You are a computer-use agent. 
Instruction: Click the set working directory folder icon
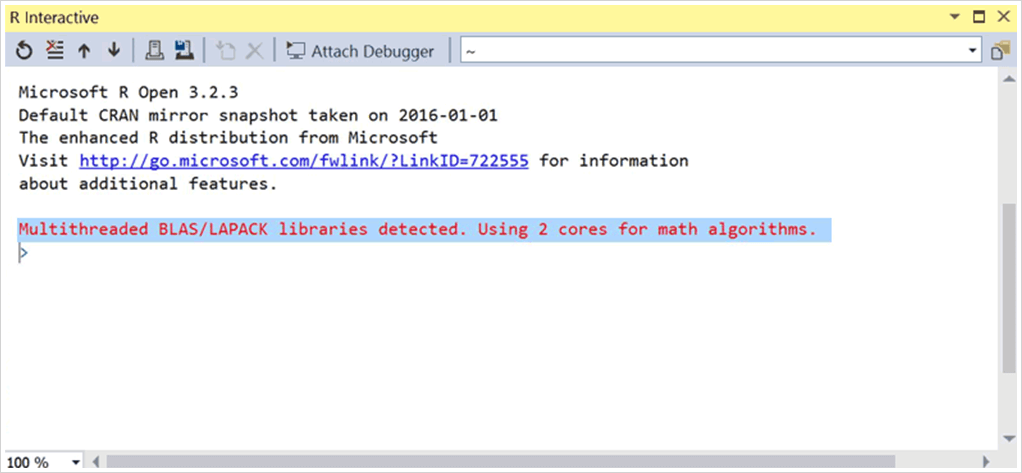[x=1000, y=51]
